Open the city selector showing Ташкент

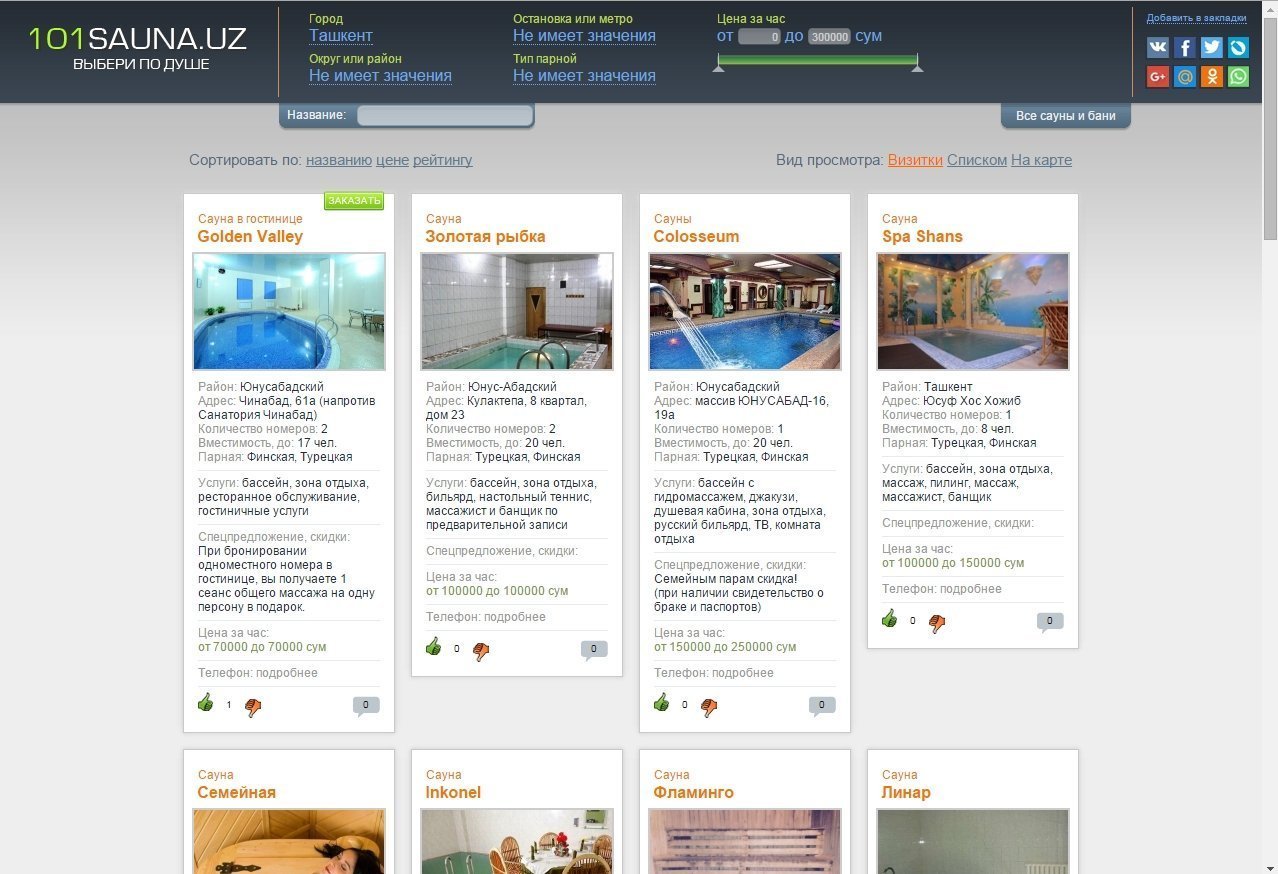(x=341, y=36)
